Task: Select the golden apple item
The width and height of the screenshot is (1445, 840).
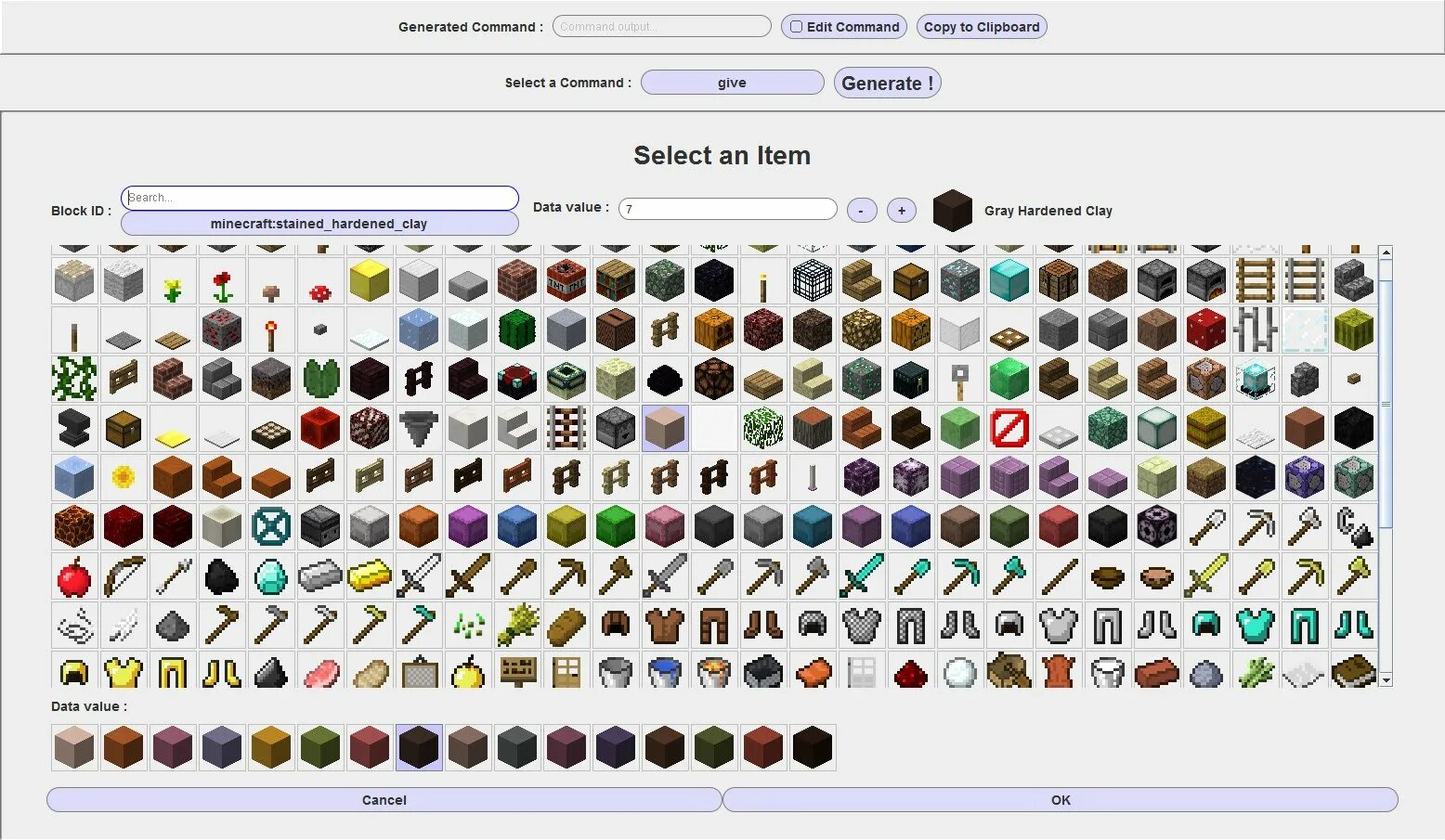Action: pos(468,670)
